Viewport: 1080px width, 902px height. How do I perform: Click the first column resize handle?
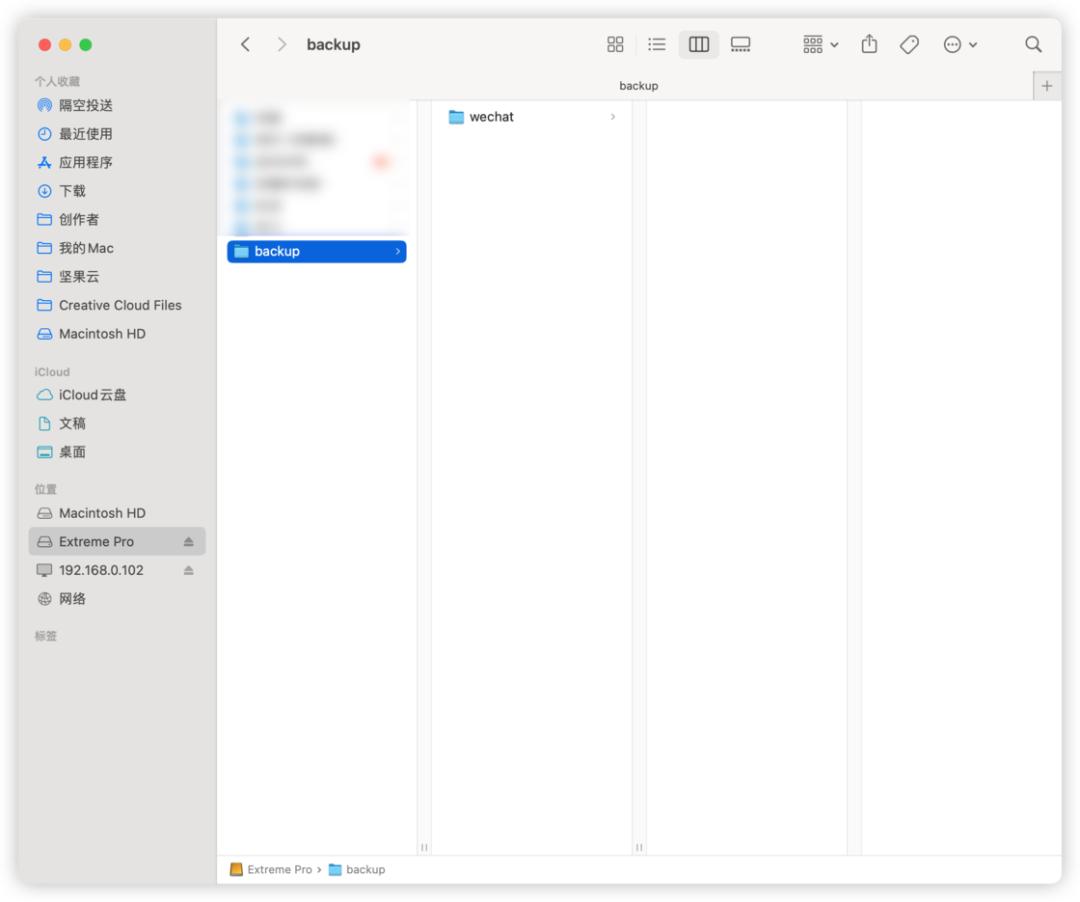(424, 847)
